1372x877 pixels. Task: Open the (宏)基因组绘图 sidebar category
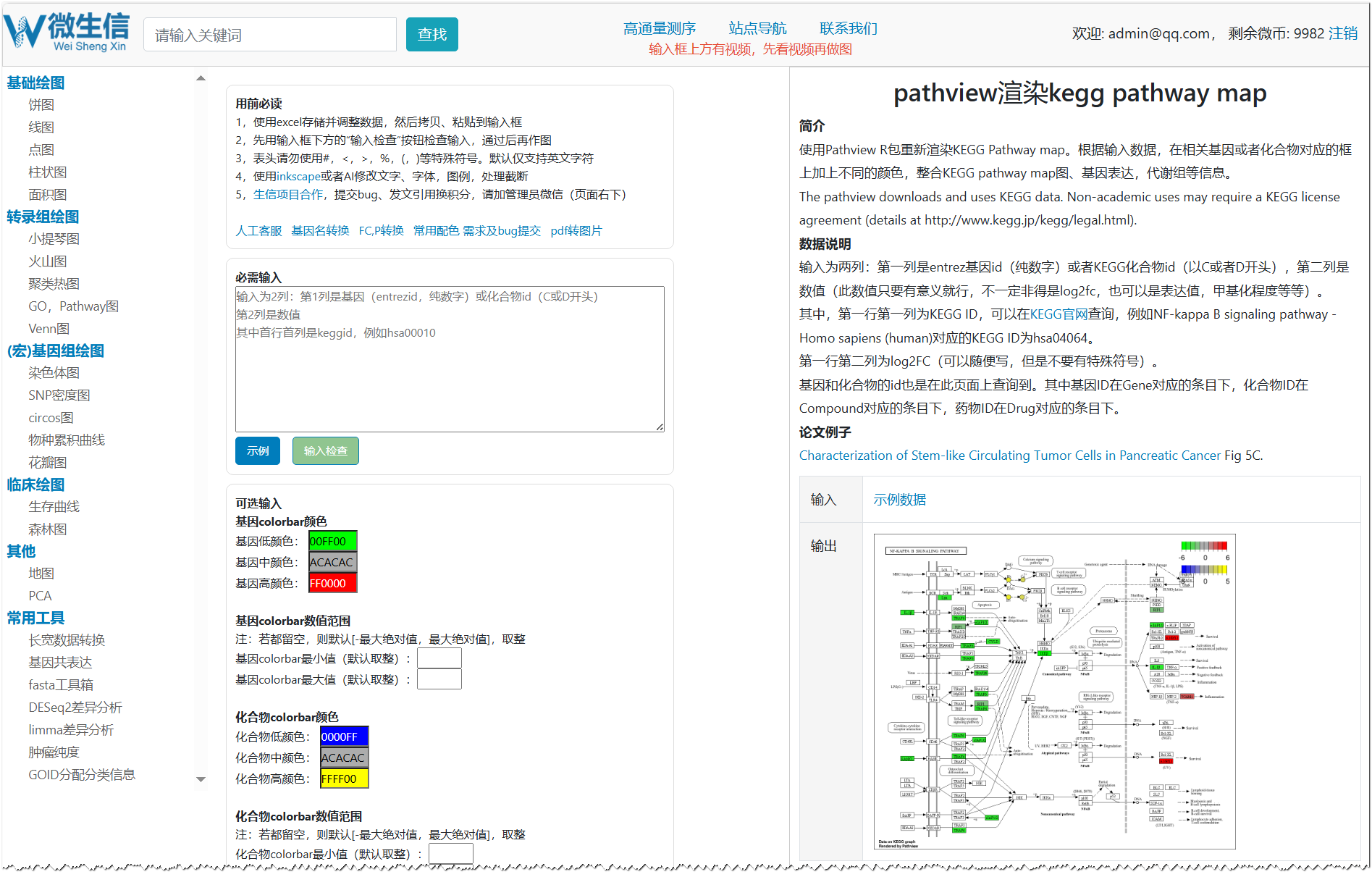(x=56, y=351)
